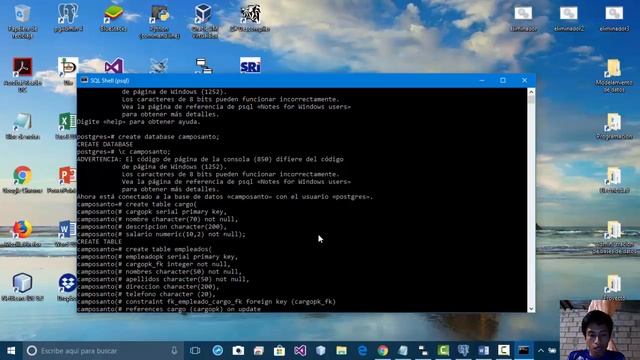Open File Explorer from the taskbar
Image resolution: width=640 pixels, height=360 pixels.
(x=341, y=351)
